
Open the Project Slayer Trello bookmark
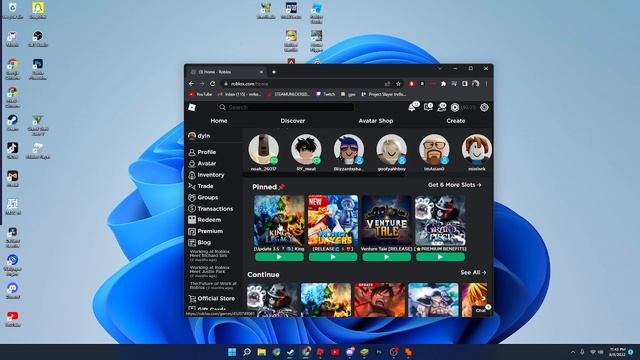tap(384, 94)
